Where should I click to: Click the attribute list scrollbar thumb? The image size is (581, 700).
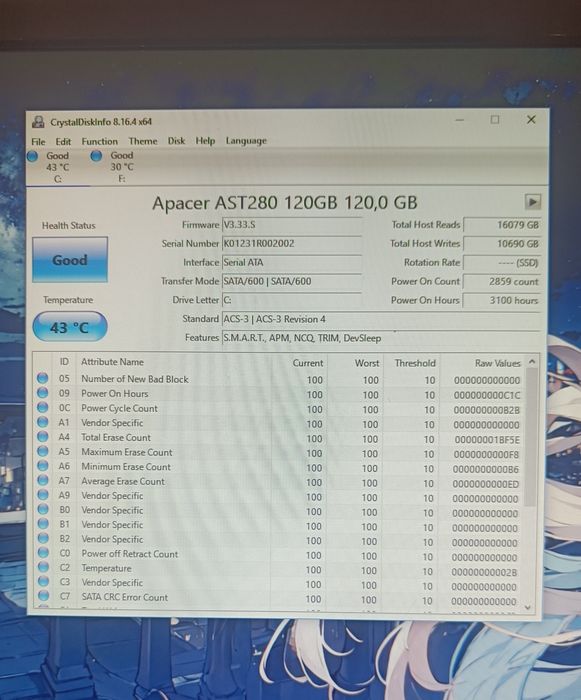(531, 438)
